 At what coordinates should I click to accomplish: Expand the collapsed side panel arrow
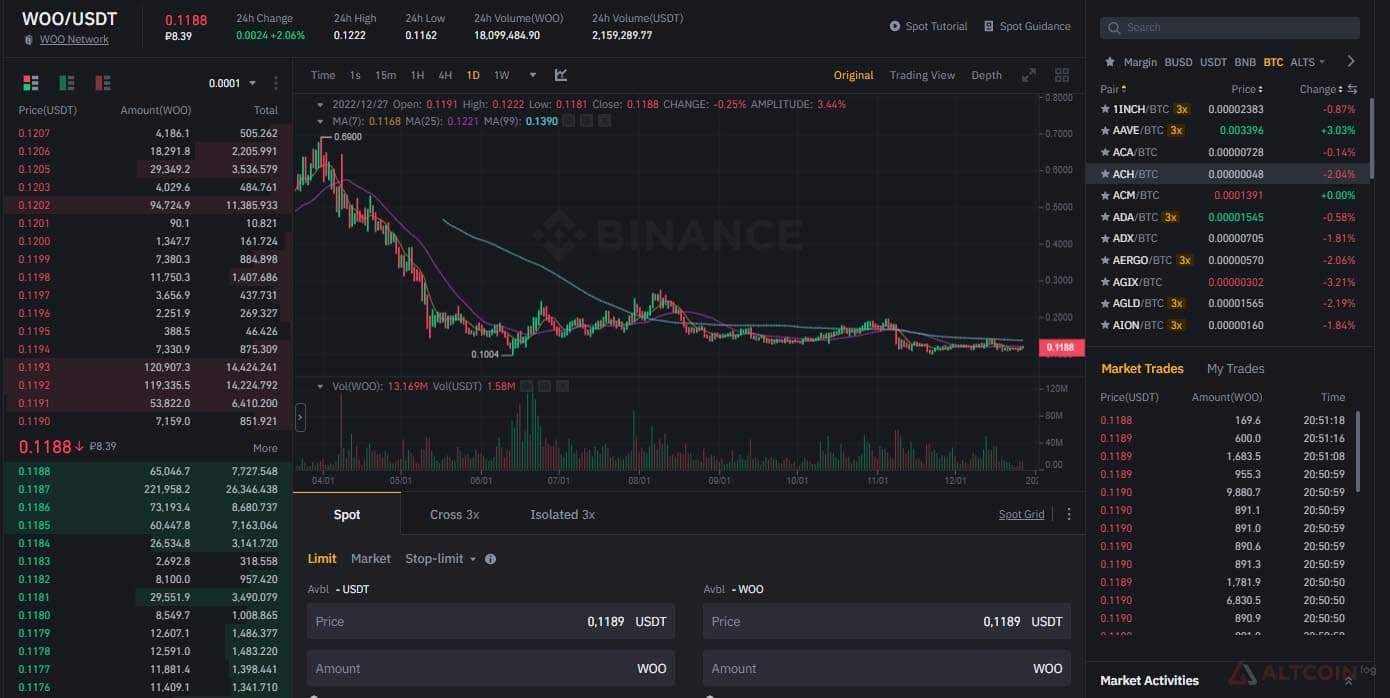click(300, 417)
